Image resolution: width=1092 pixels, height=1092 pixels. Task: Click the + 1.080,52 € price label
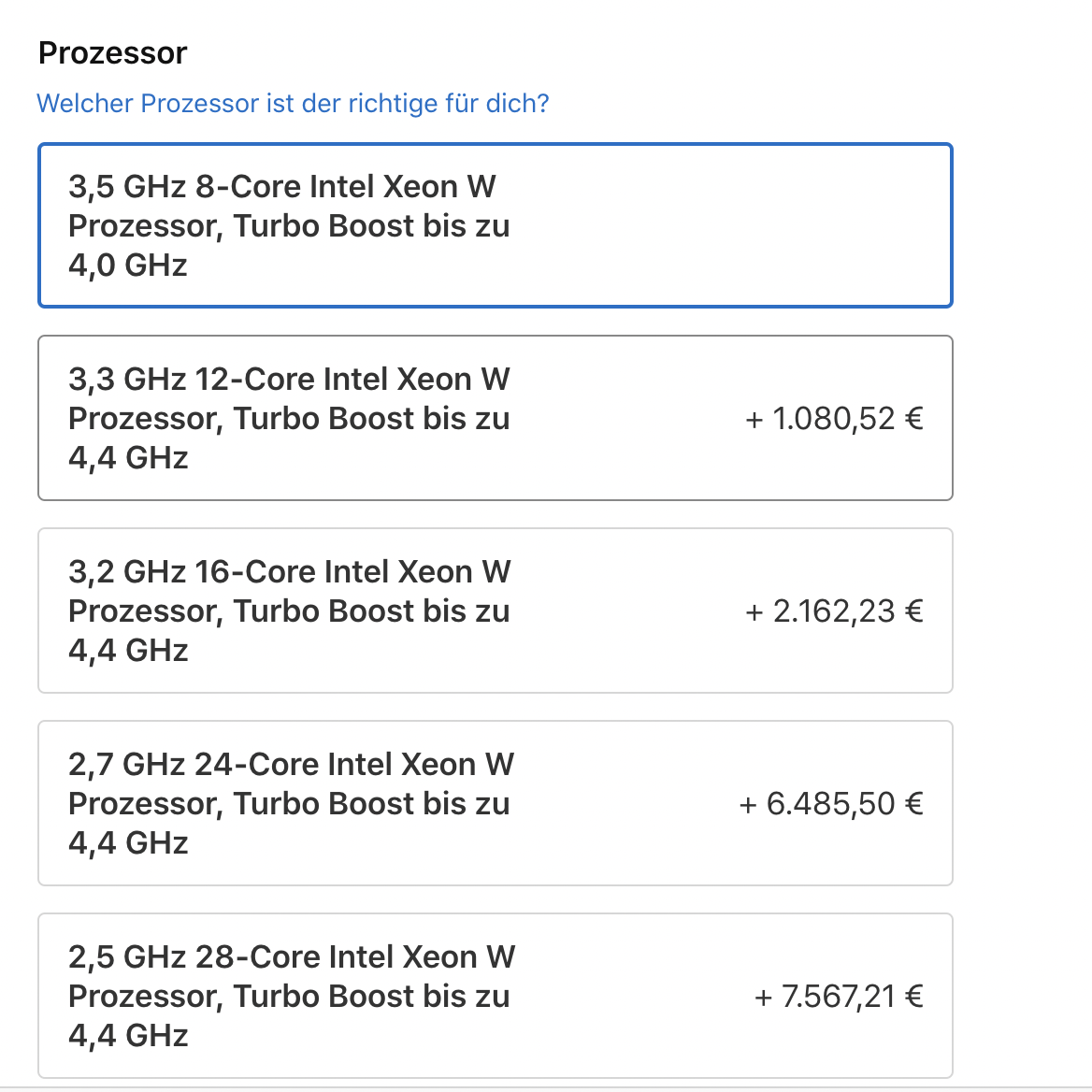834,419
